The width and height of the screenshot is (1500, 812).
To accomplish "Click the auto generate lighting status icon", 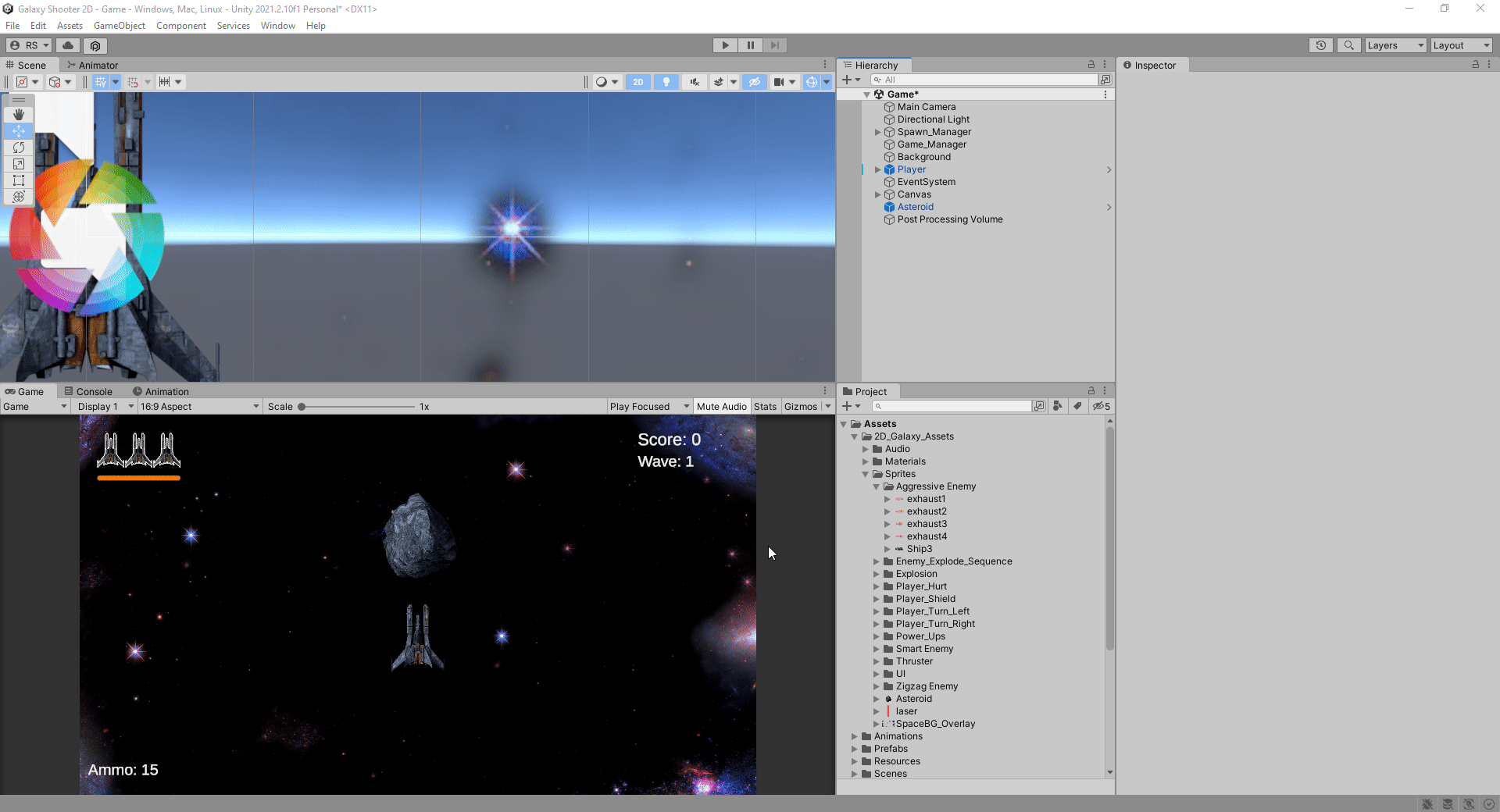I will click(1469, 804).
